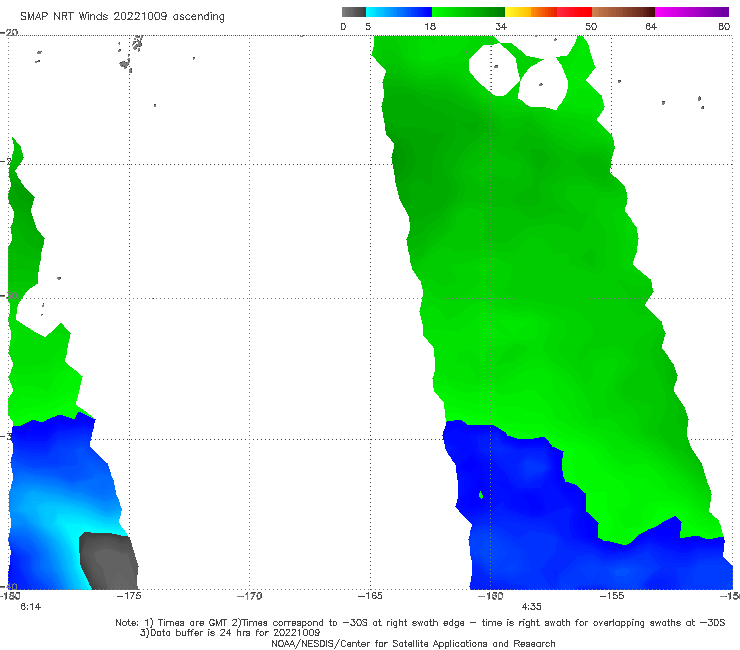
Task: Click the magenta-purple segment of the colorbar
Action: [691, 12]
